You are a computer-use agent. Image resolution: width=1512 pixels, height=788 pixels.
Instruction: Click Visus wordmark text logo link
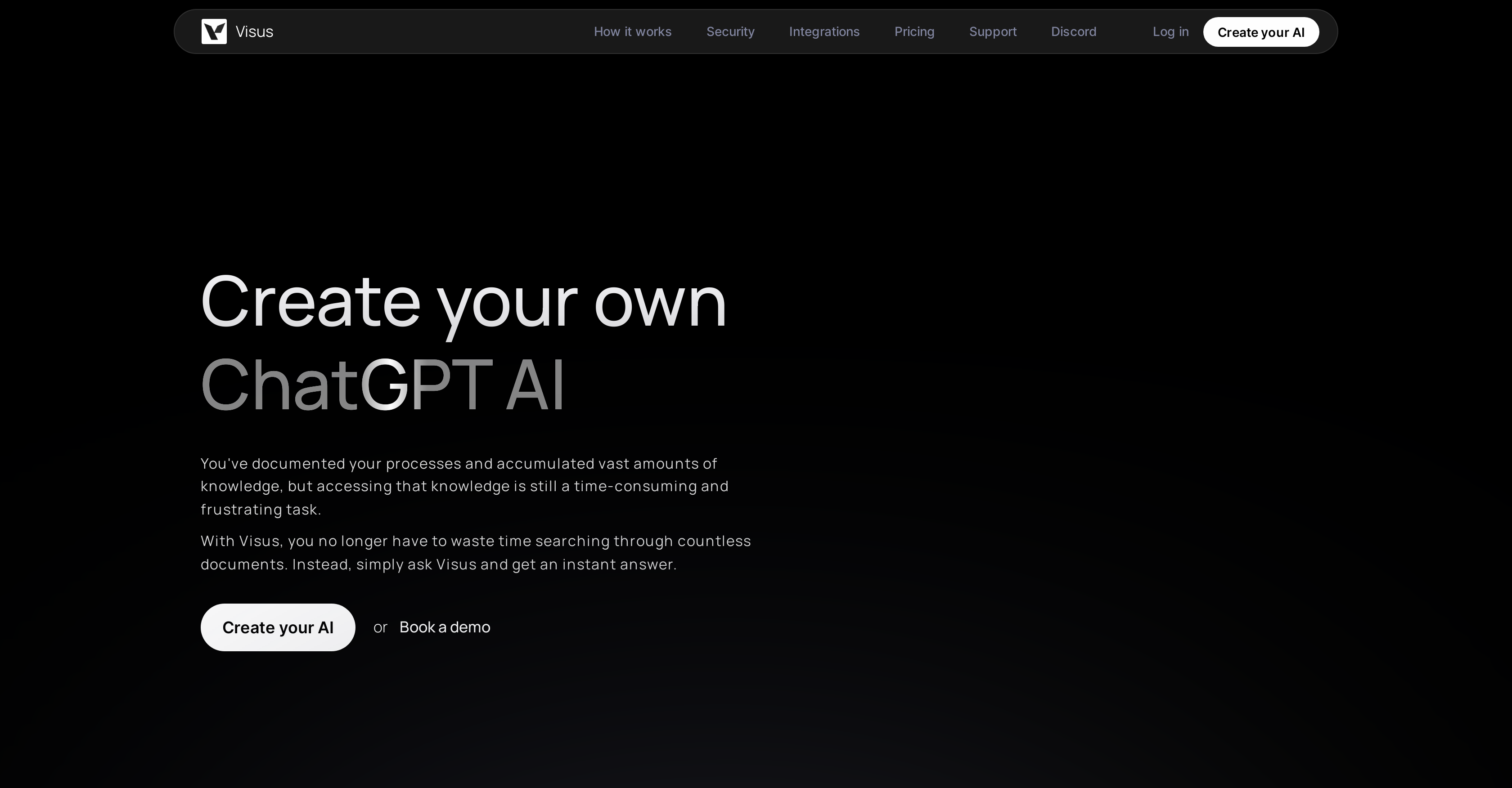tap(254, 31)
